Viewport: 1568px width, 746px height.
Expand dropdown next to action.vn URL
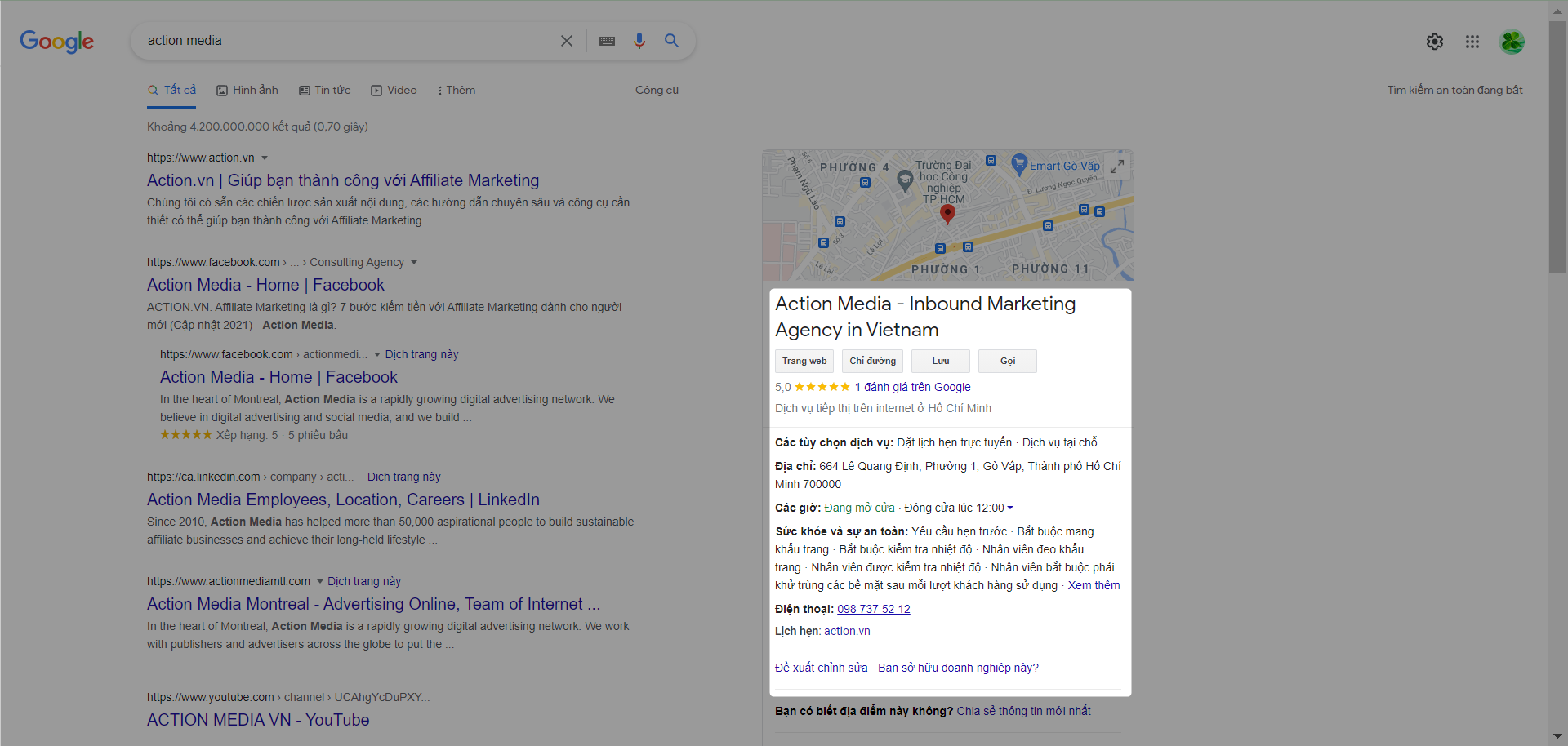tap(265, 158)
